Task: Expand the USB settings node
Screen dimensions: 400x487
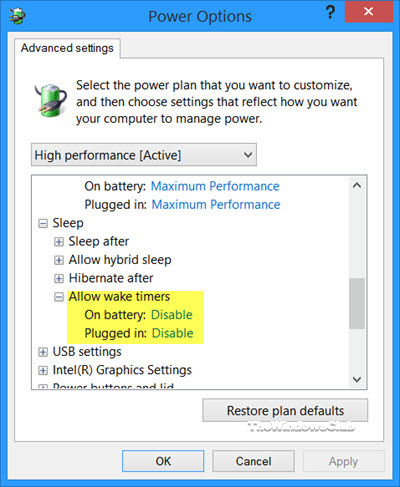Action: (x=43, y=352)
